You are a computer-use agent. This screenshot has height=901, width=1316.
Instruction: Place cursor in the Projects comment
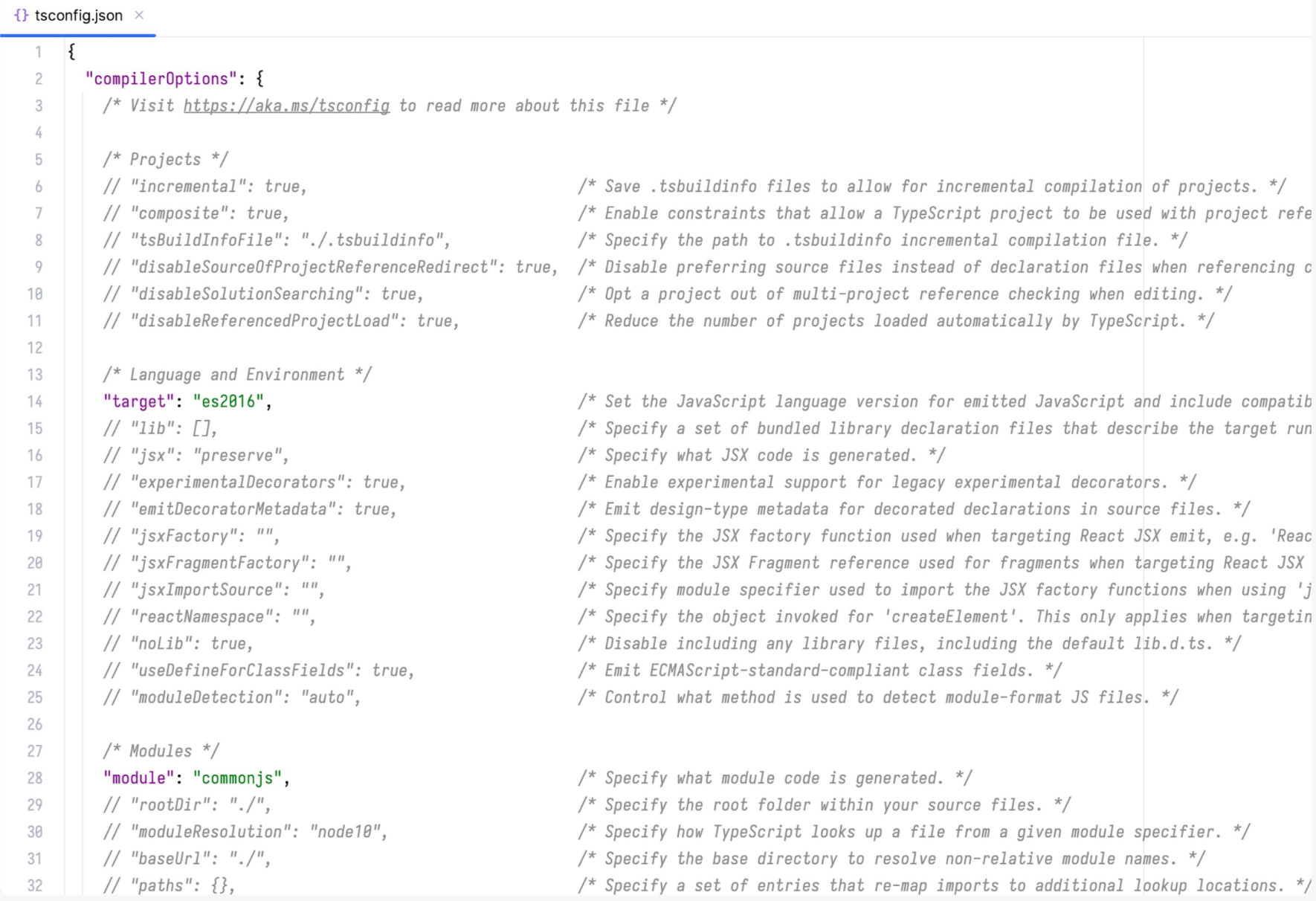[x=165, y=160]
